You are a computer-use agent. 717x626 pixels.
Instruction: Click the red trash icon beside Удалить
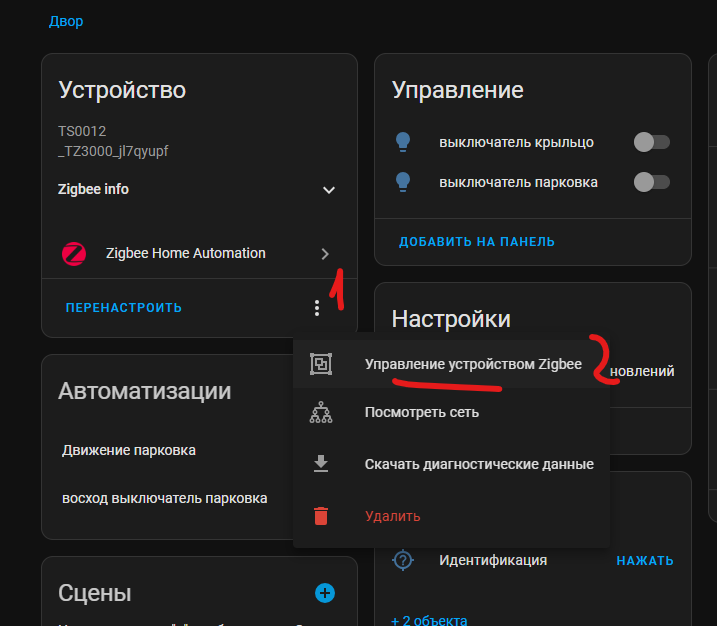point(321,516)
